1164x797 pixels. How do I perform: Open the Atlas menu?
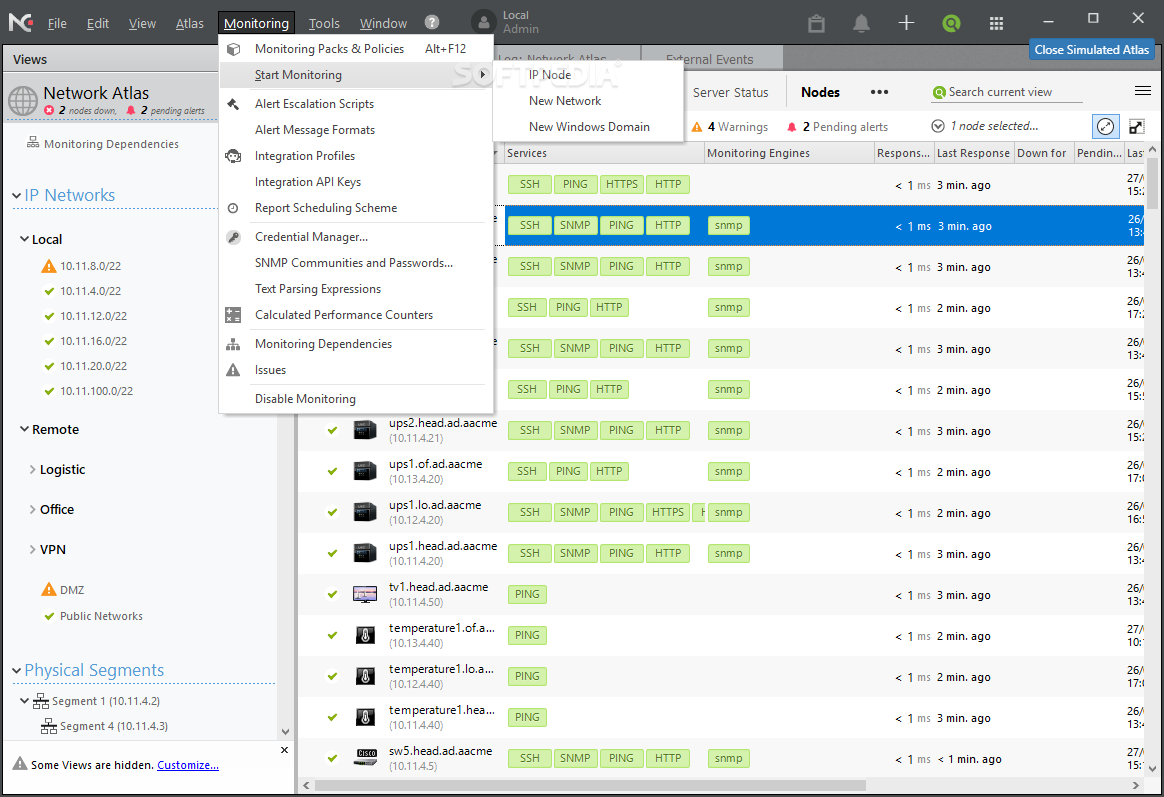coord(189,23)
